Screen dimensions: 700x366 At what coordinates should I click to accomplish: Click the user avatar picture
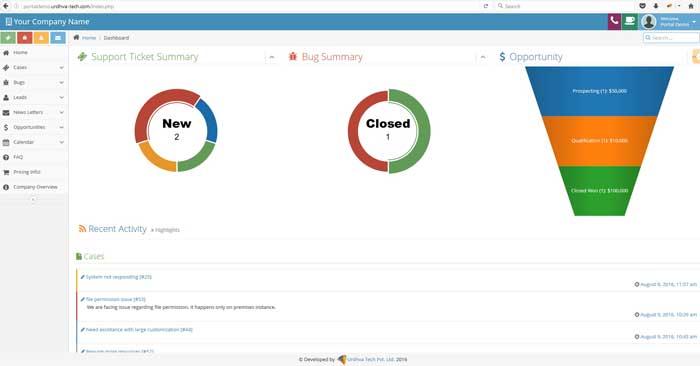coord(649,21)
